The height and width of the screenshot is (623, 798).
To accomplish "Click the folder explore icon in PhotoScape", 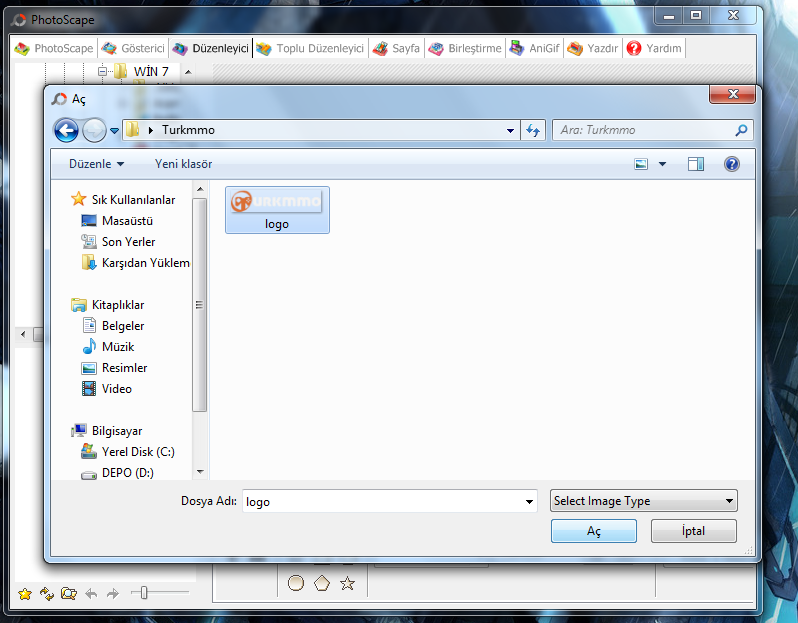I will (x=69, y=593).
